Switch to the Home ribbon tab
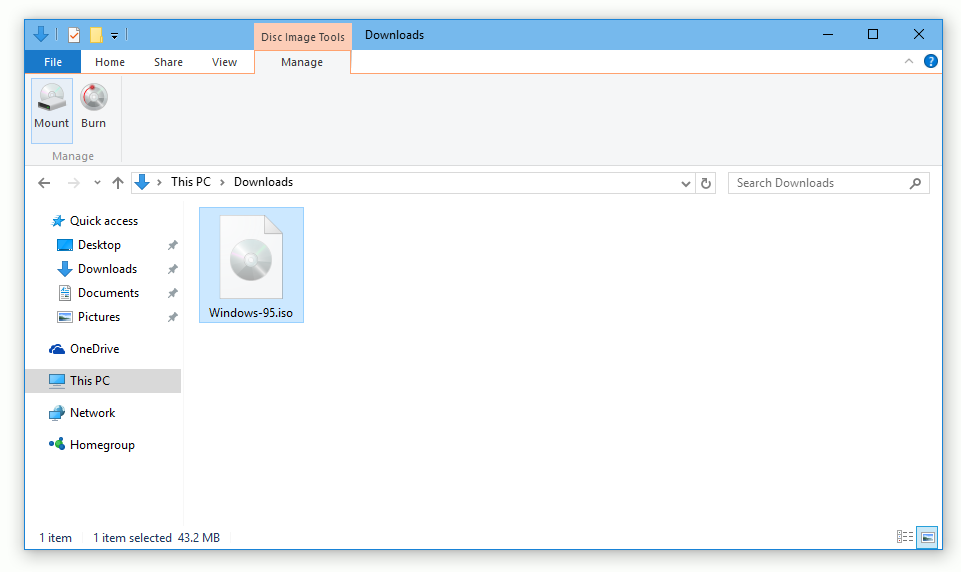The image size is (961, 572). (110, 62)
